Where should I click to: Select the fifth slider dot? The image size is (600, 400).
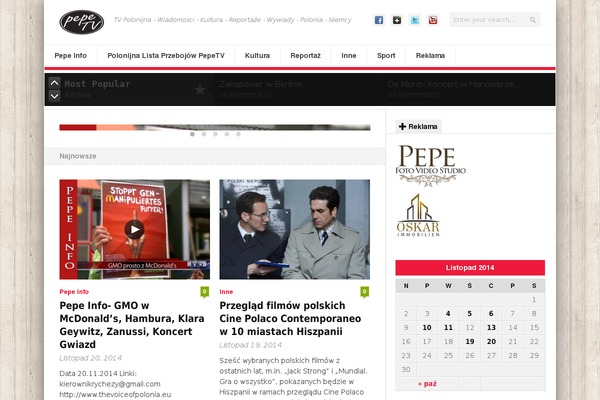(x=238, y=134)
